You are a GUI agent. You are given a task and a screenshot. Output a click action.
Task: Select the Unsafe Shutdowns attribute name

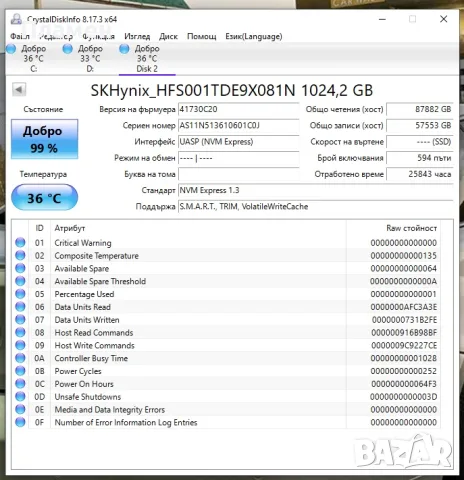[88, 397]
